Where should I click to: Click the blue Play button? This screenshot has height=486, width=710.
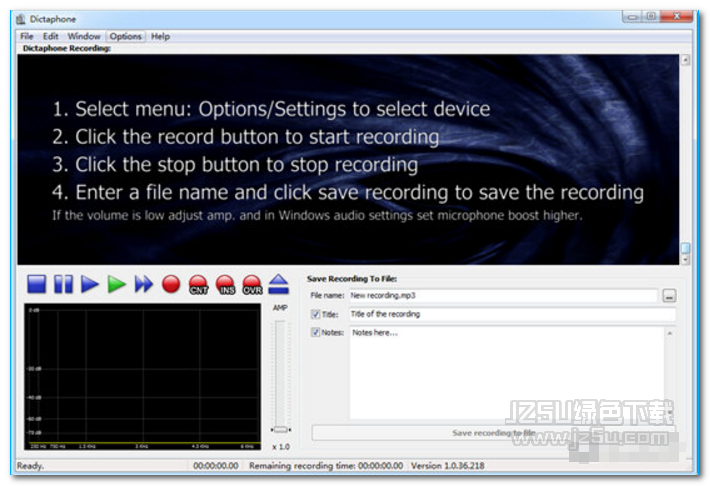pos(90,284)
